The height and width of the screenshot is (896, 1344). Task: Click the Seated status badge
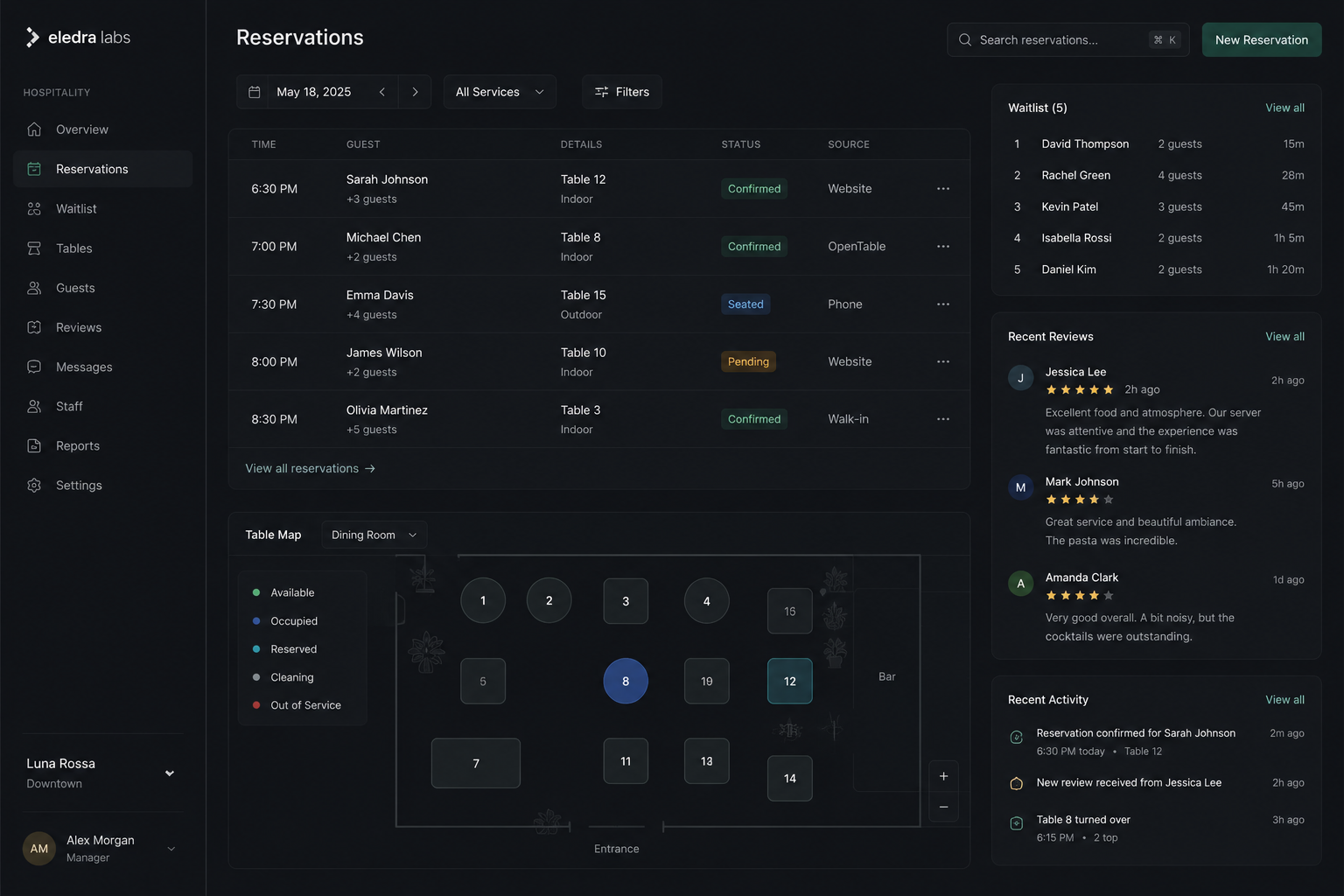click(x=745, y=304)
